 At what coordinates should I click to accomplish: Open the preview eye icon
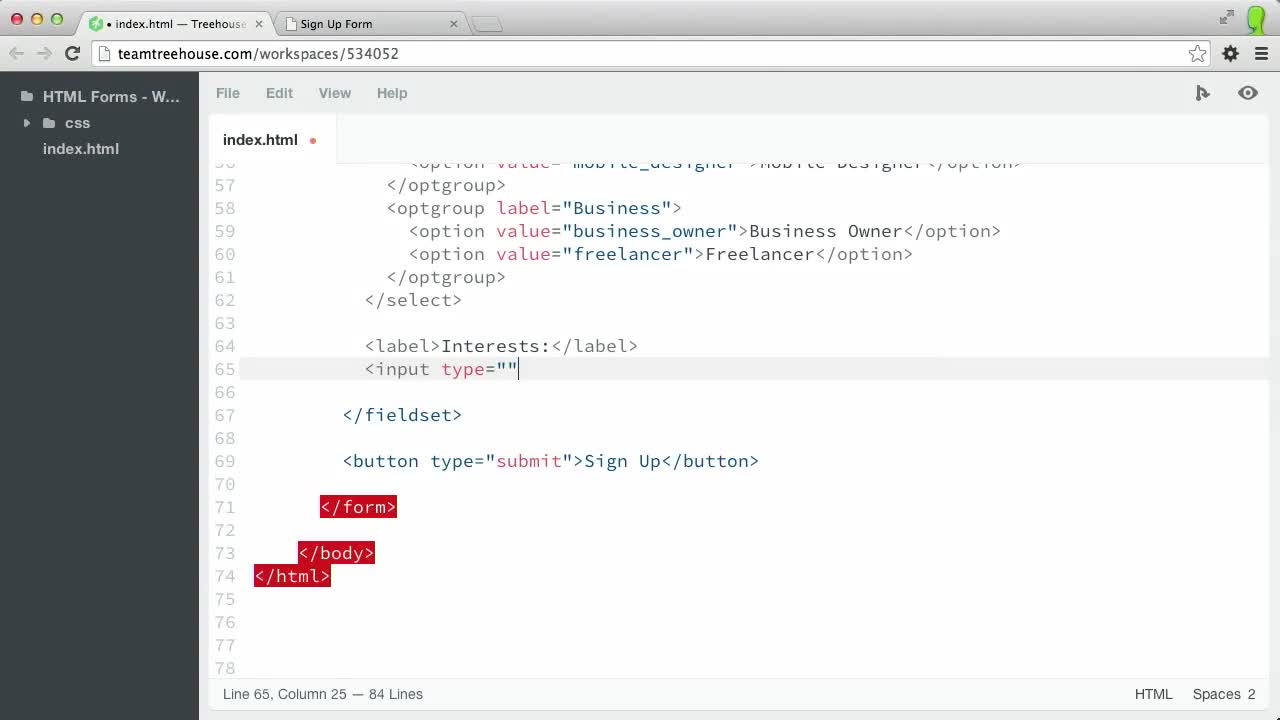point(1247,93)
